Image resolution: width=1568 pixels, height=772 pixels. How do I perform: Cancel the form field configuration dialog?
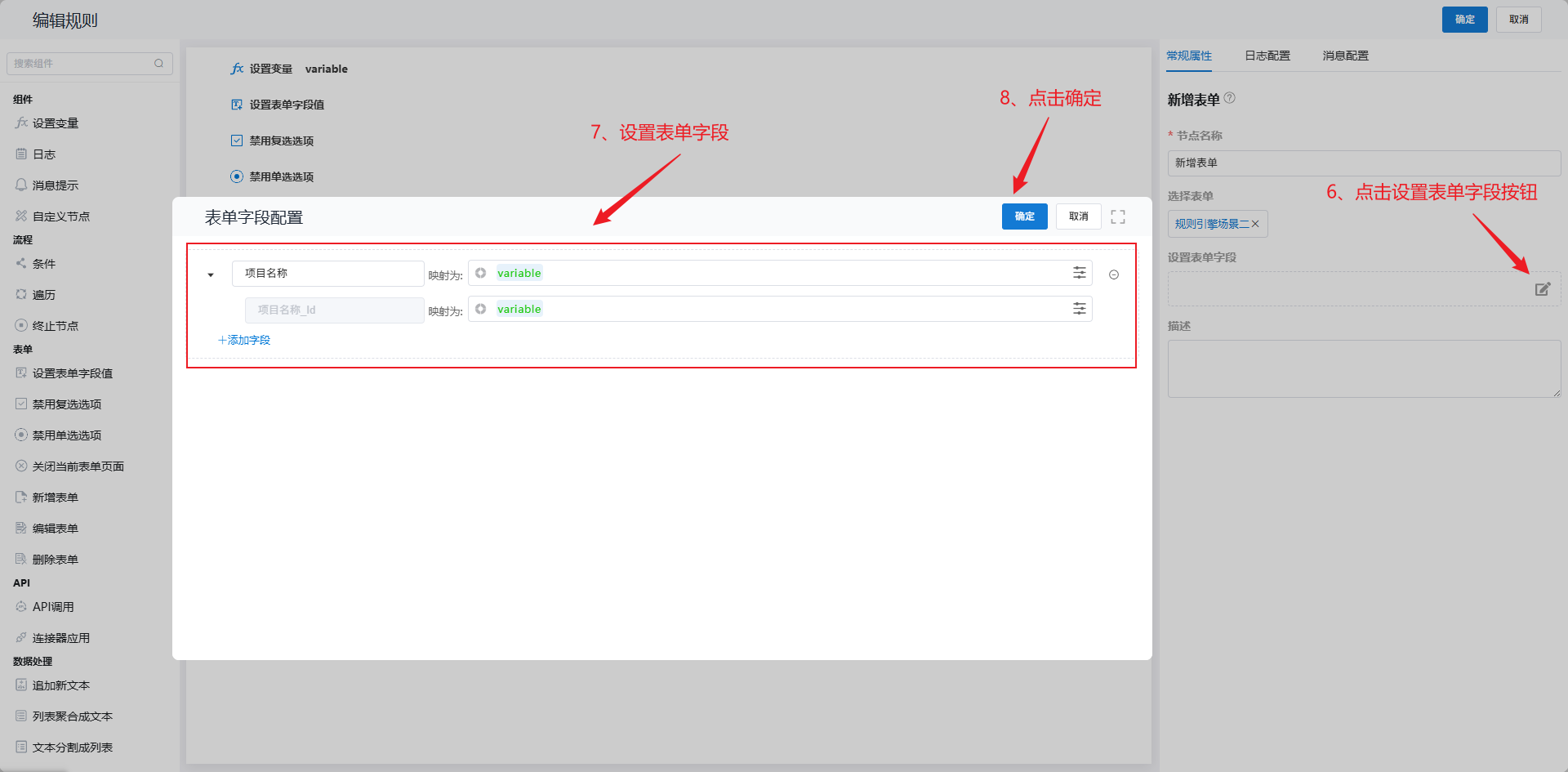[x=1078, y=216]
